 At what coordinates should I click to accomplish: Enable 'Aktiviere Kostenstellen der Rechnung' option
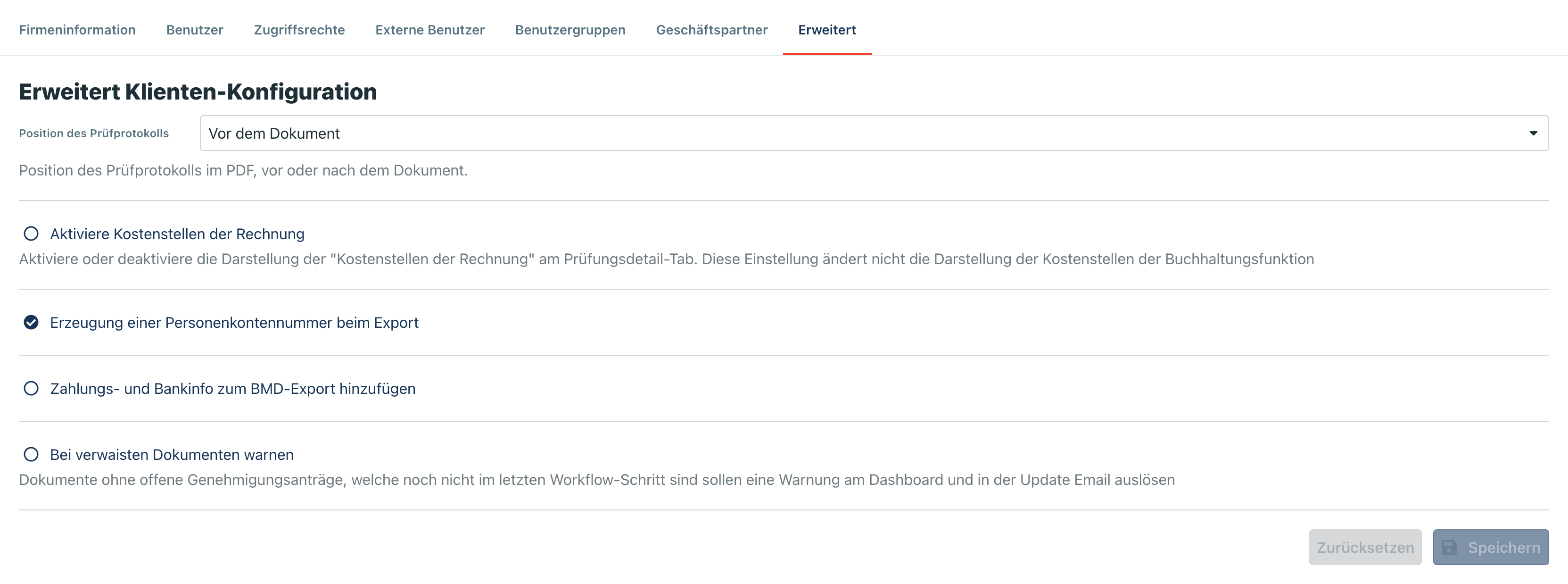click(31, 234)
